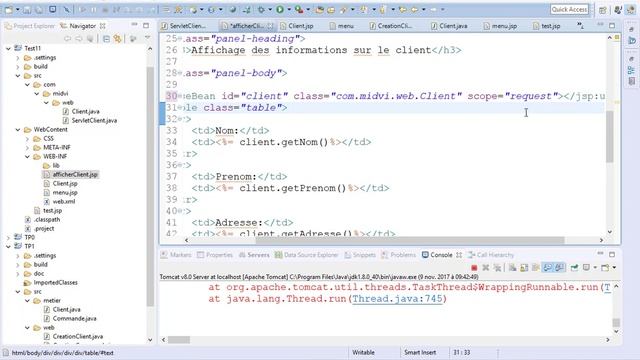
Task: Click the Run External Tools icon
Action: click(299, 9)
